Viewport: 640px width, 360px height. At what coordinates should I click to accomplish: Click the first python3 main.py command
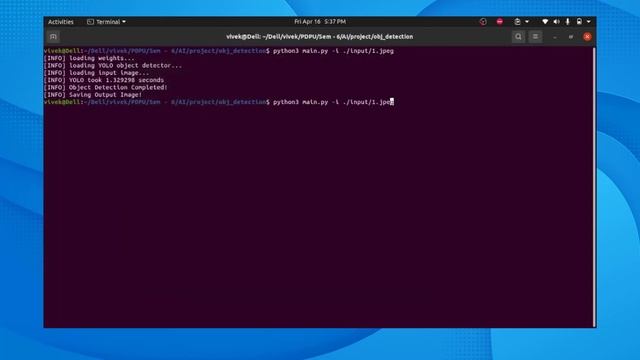click(333, 51)
